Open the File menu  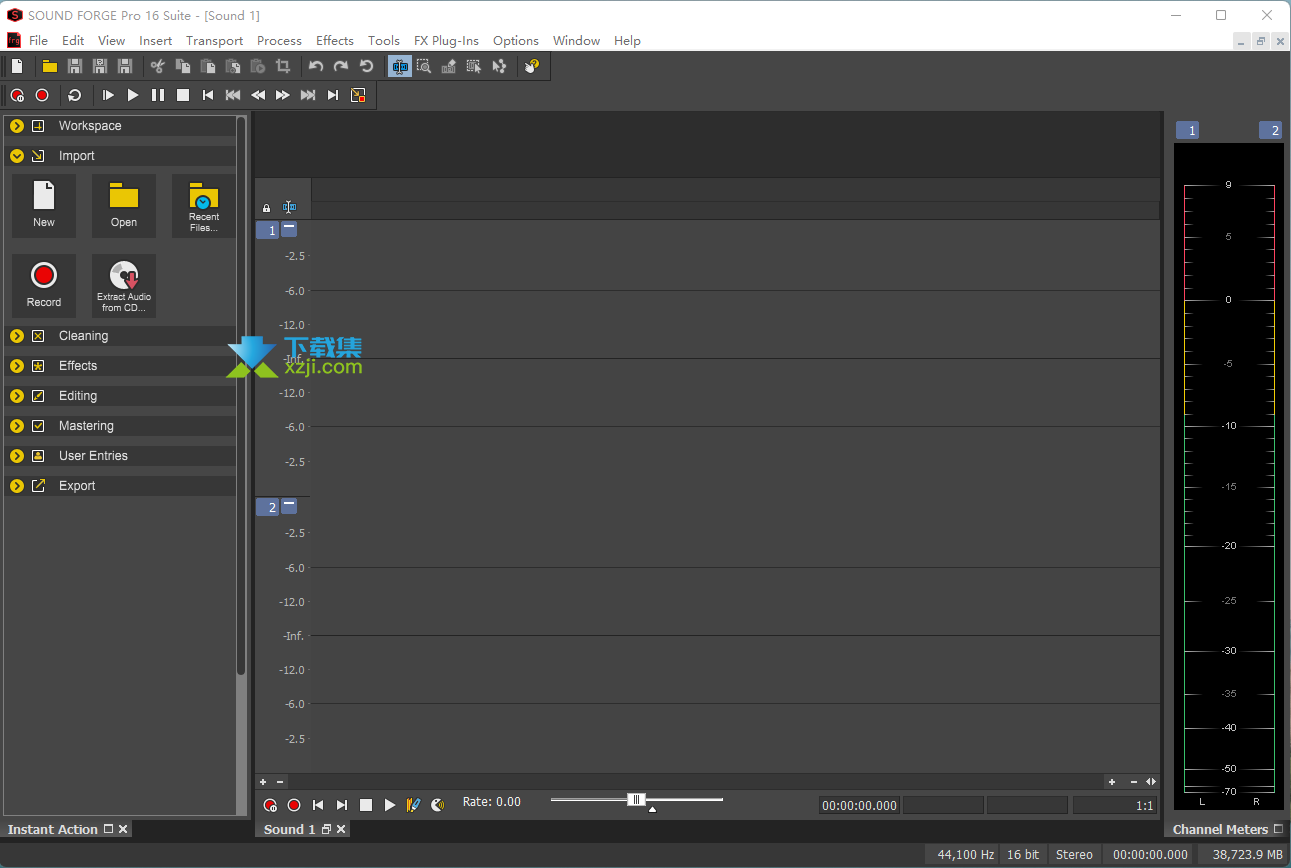click(x=38, y=41)
